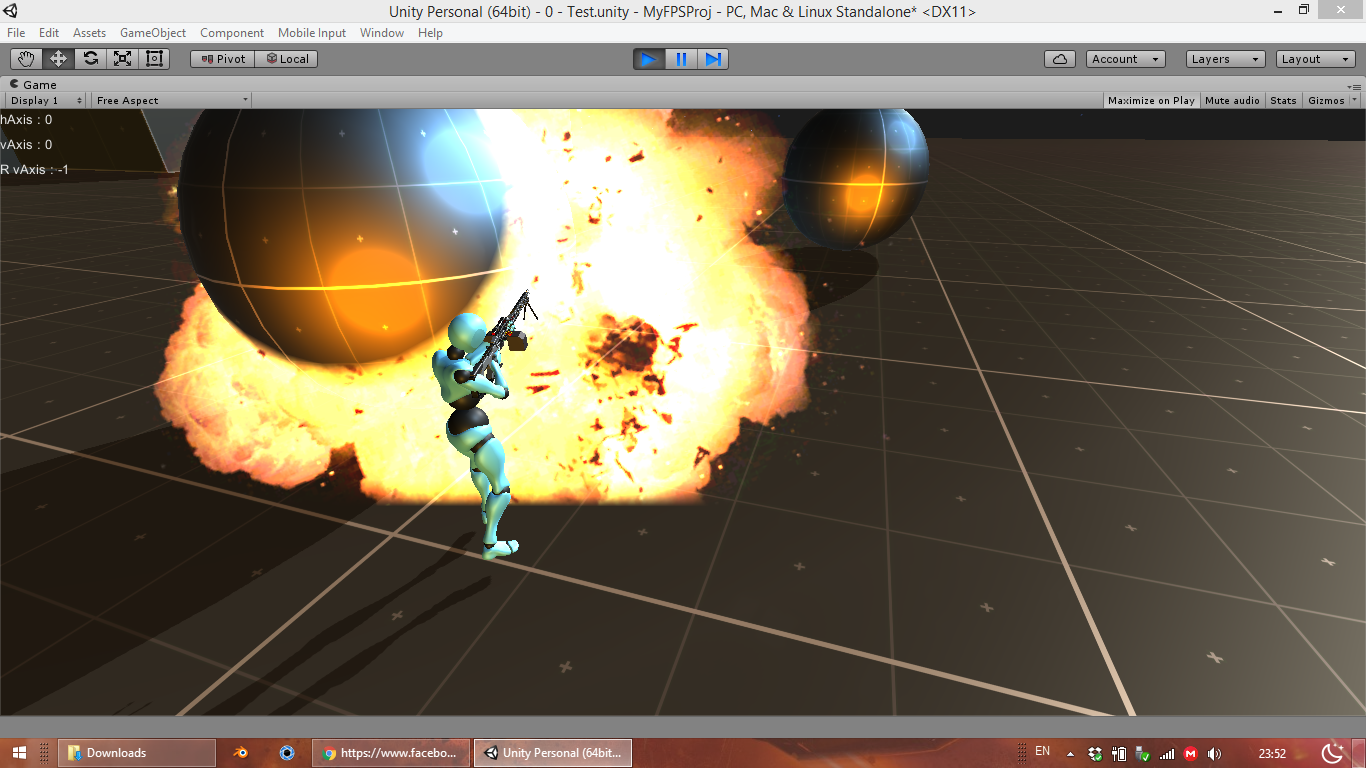The height and width of the screenshot is (768, 1366).
Task: Toggle Local handle rotation
Action: (286, 59)
